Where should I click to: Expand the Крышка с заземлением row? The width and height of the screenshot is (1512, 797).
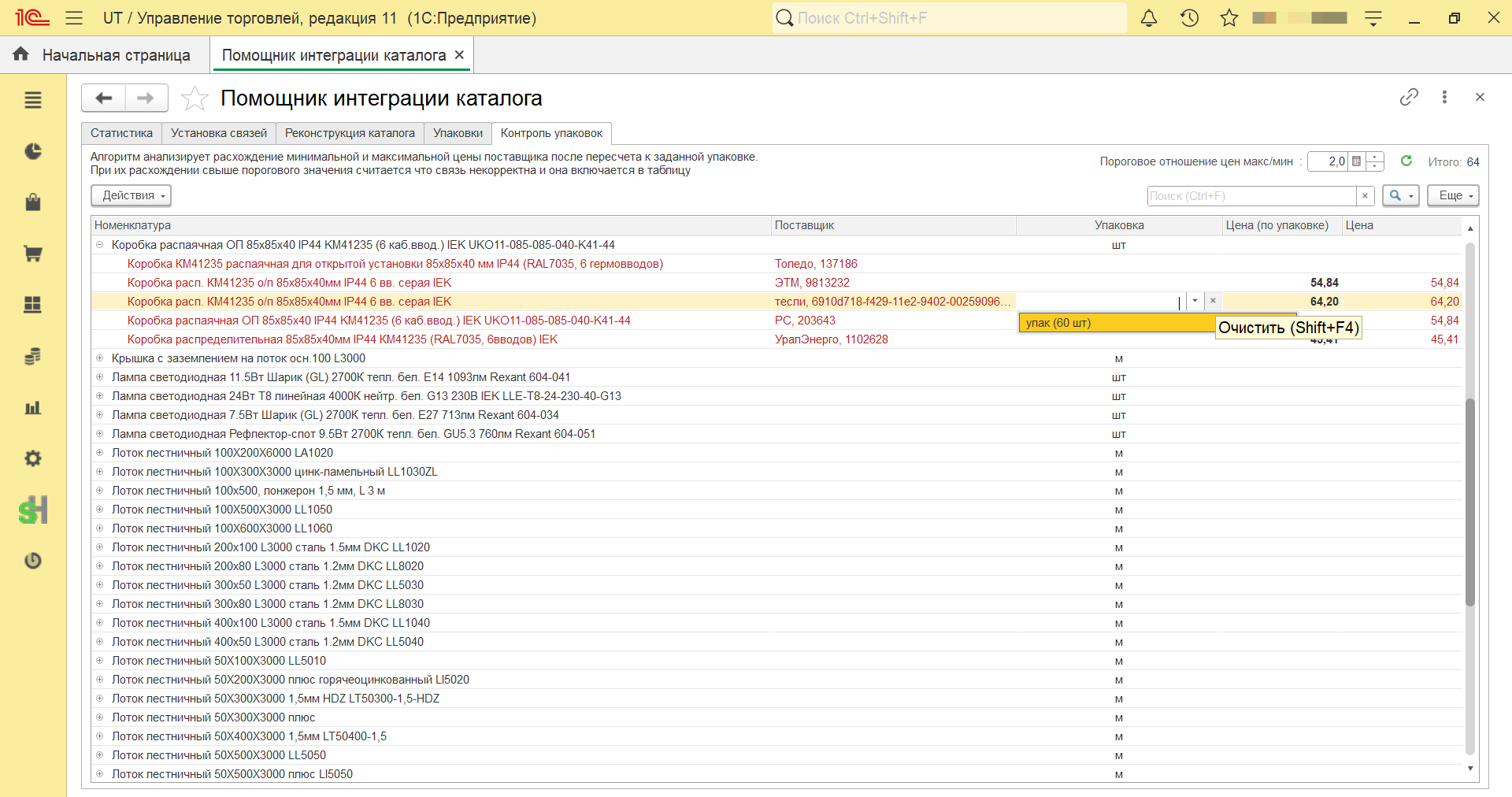tap(100, 358)
